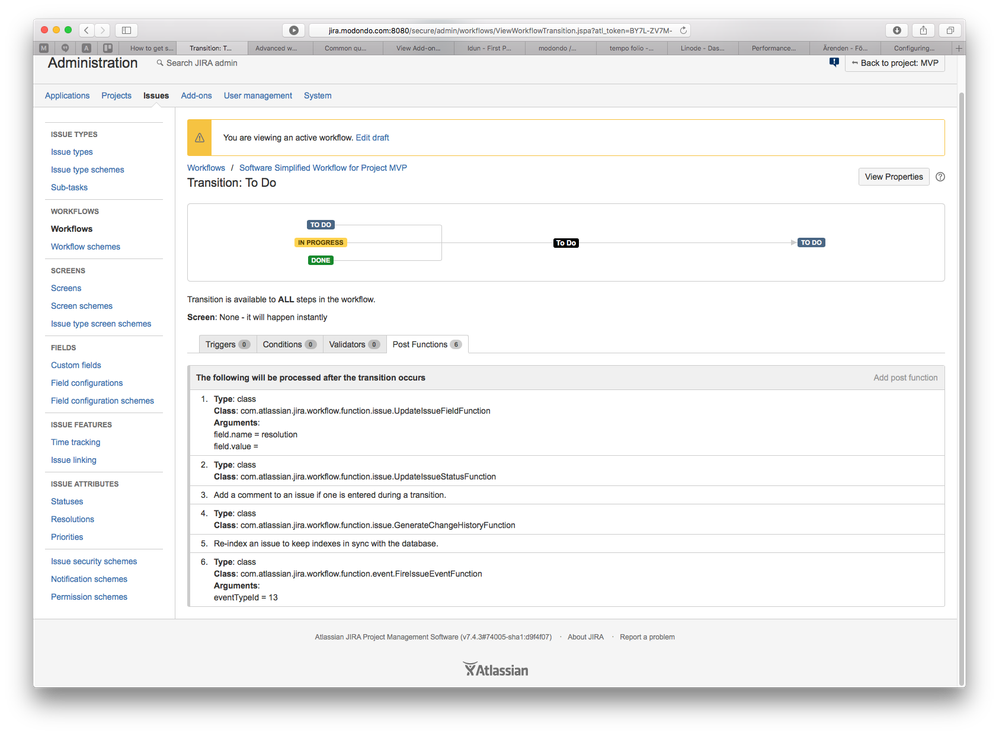Image resolution: width=999 pixels, height=735 pixels.
Task: Click Report a problem footer link
Action: coord(647,637)
